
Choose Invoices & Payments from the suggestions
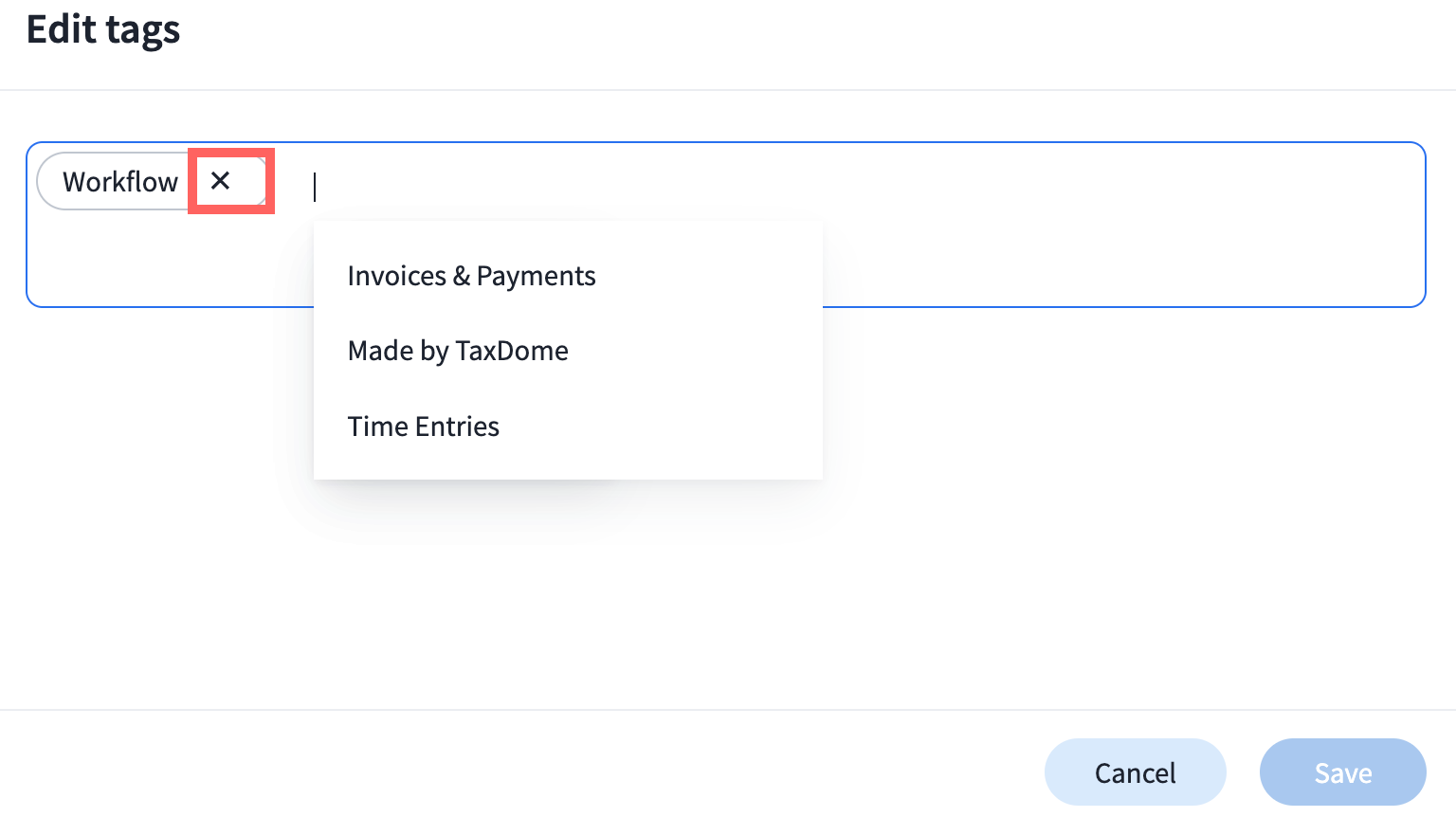coord(471,276)
